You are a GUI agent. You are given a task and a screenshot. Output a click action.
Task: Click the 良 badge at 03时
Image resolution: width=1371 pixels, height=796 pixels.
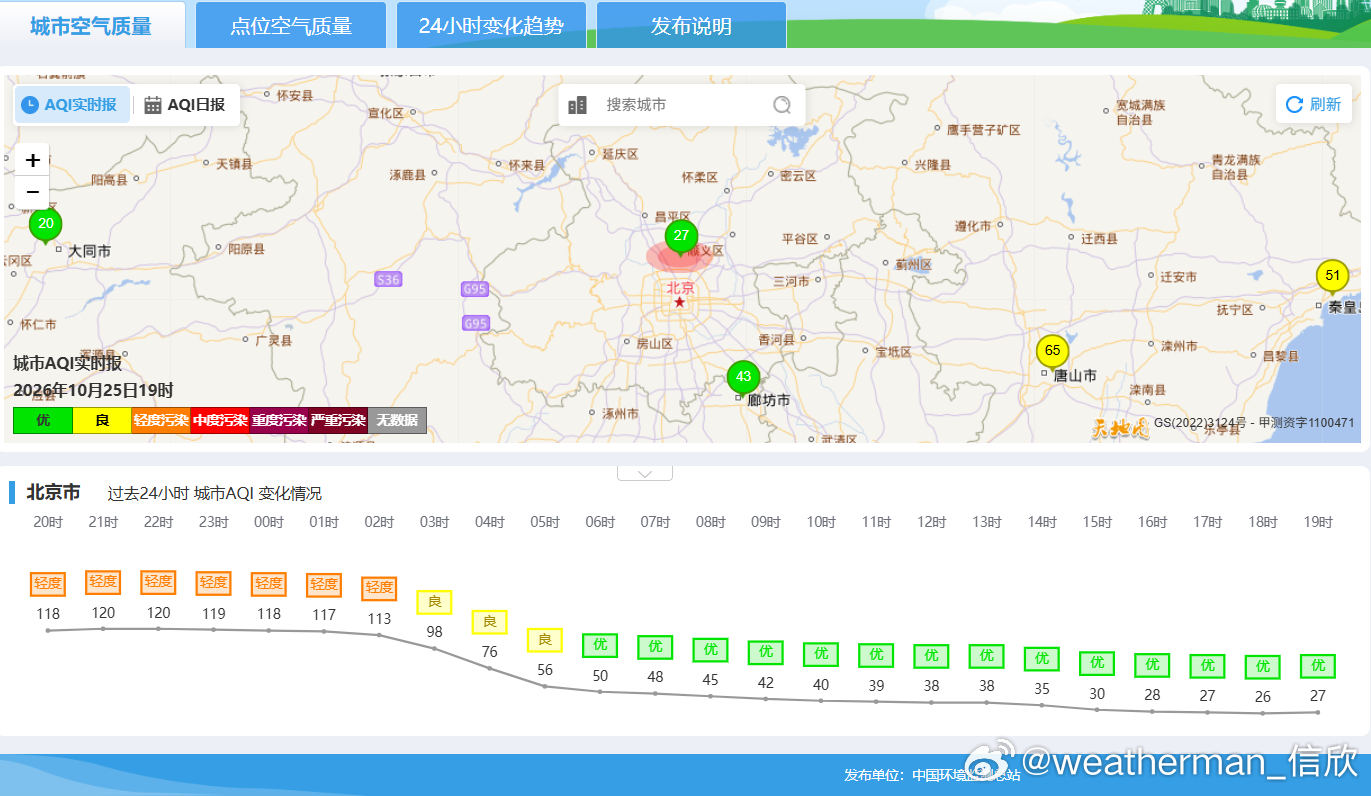pos(434,602)
